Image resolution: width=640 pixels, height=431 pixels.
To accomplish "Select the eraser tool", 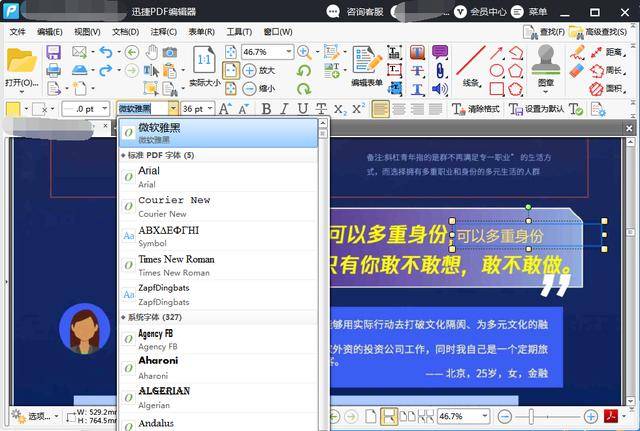I will (577, 70).
